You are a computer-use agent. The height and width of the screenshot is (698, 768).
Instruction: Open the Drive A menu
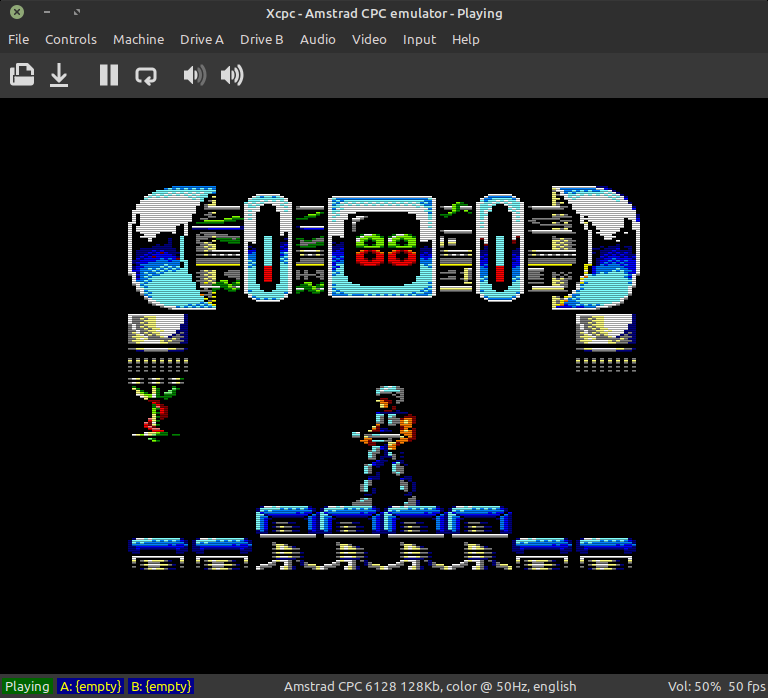202,40
